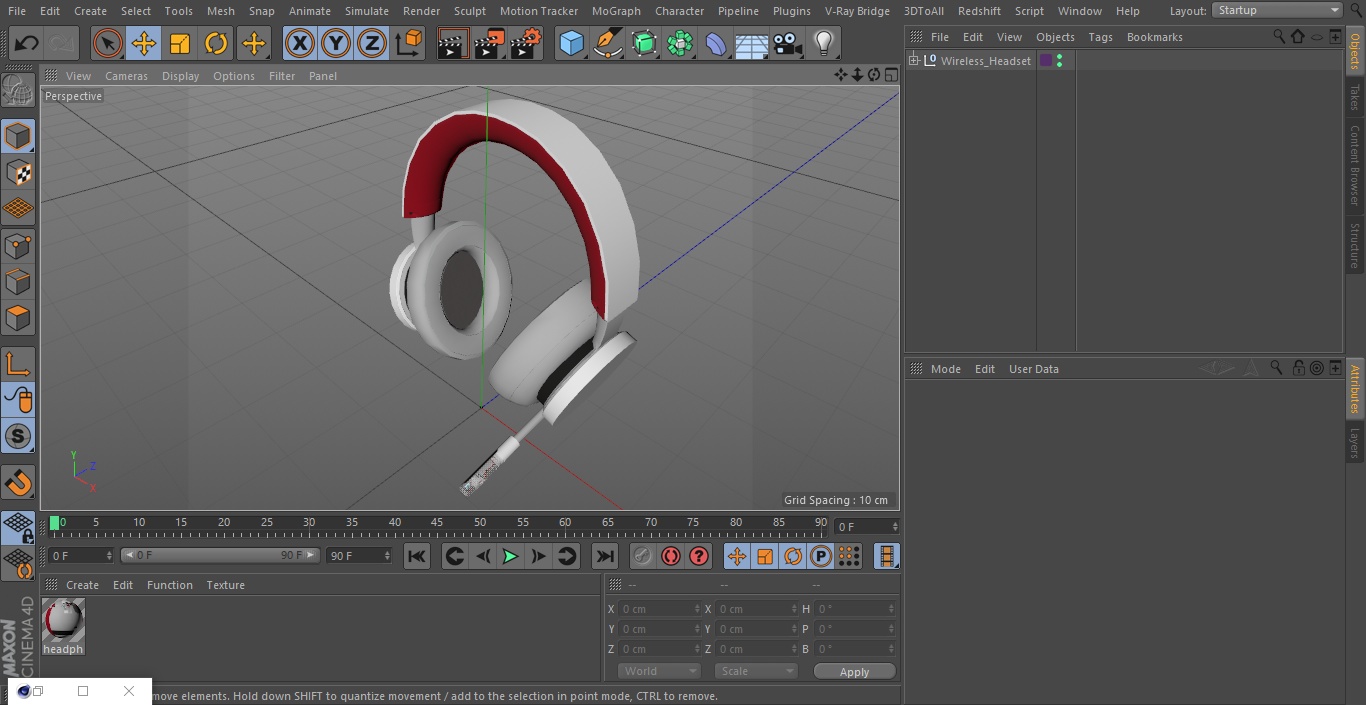Toggle Y axis lock
Screen dimensions: 1366x705
[x=336, y=43]
